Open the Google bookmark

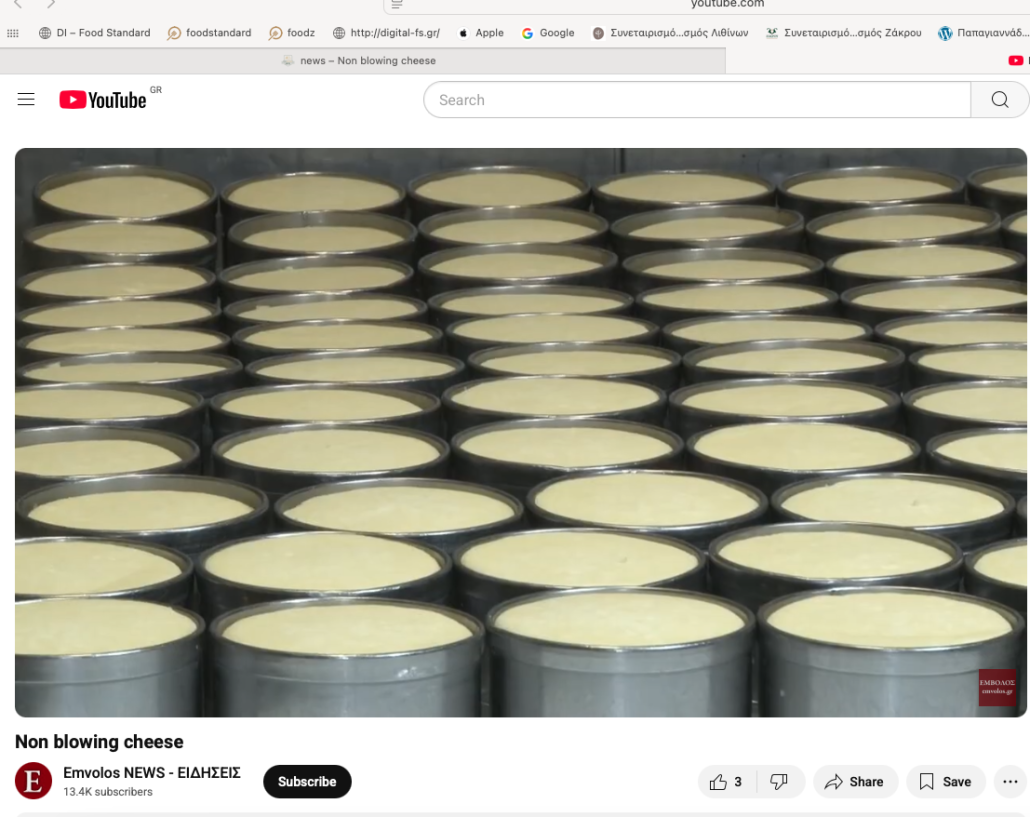point(548,33)
